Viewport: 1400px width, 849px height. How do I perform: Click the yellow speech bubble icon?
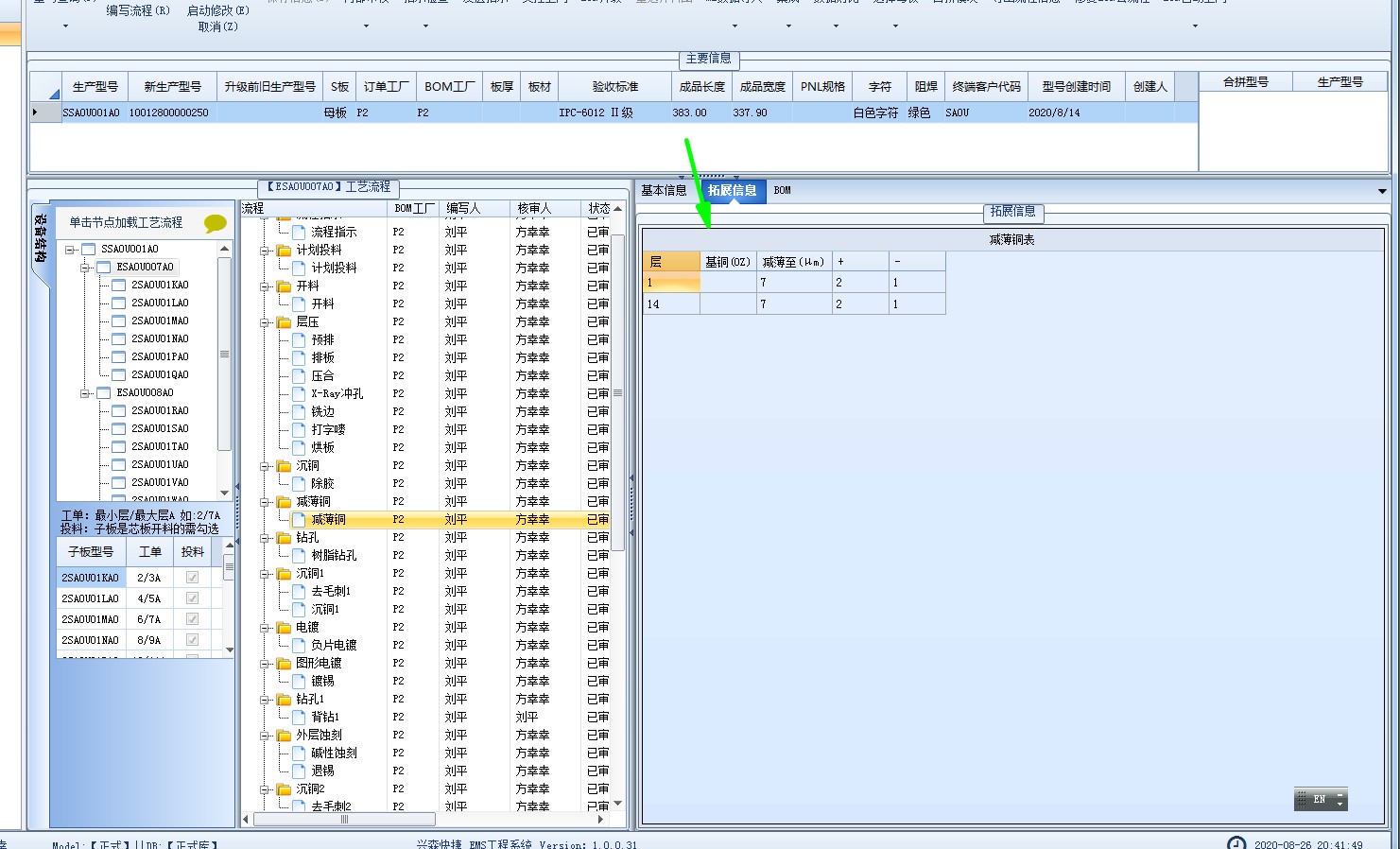216,223
